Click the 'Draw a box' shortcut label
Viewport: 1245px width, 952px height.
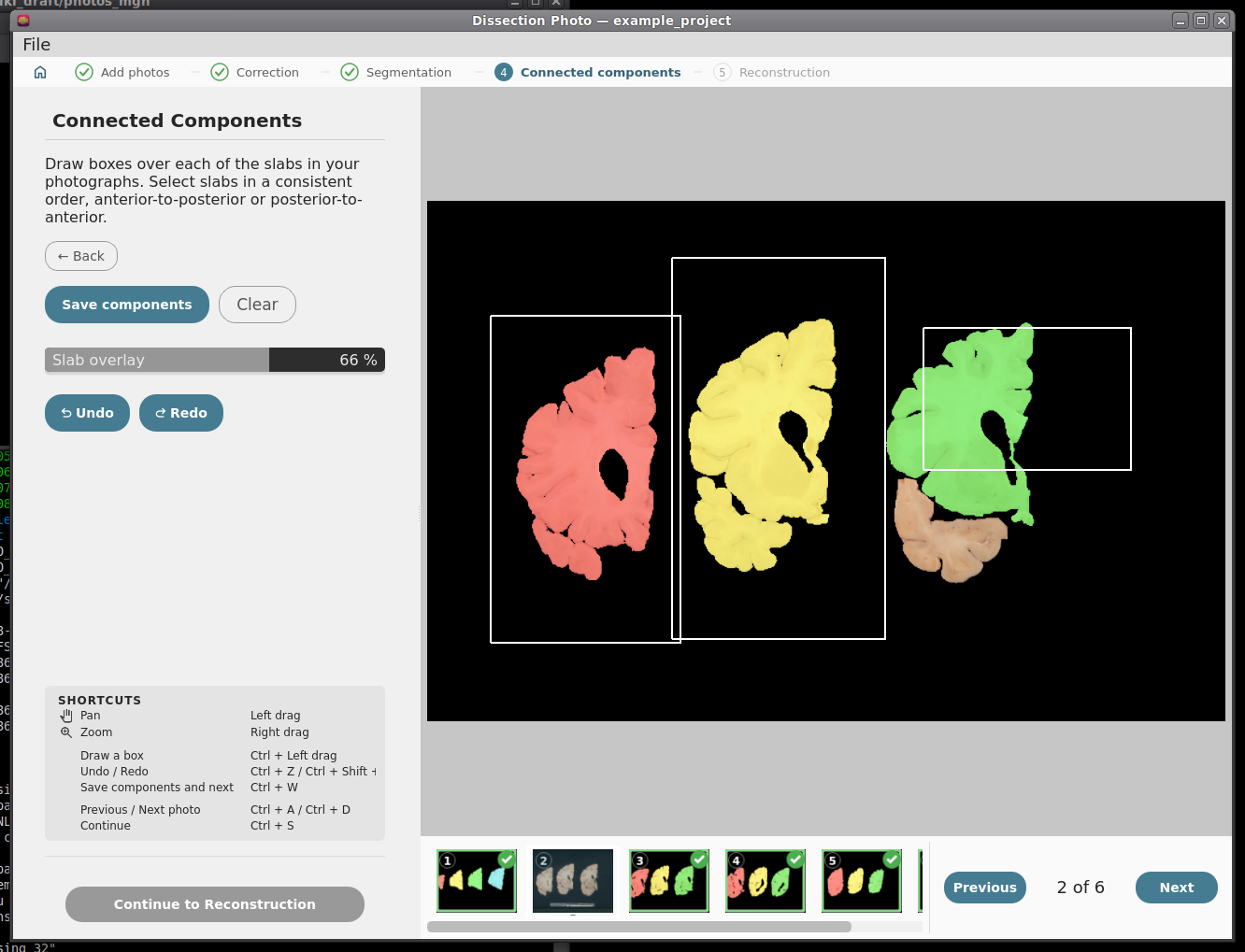112,756
